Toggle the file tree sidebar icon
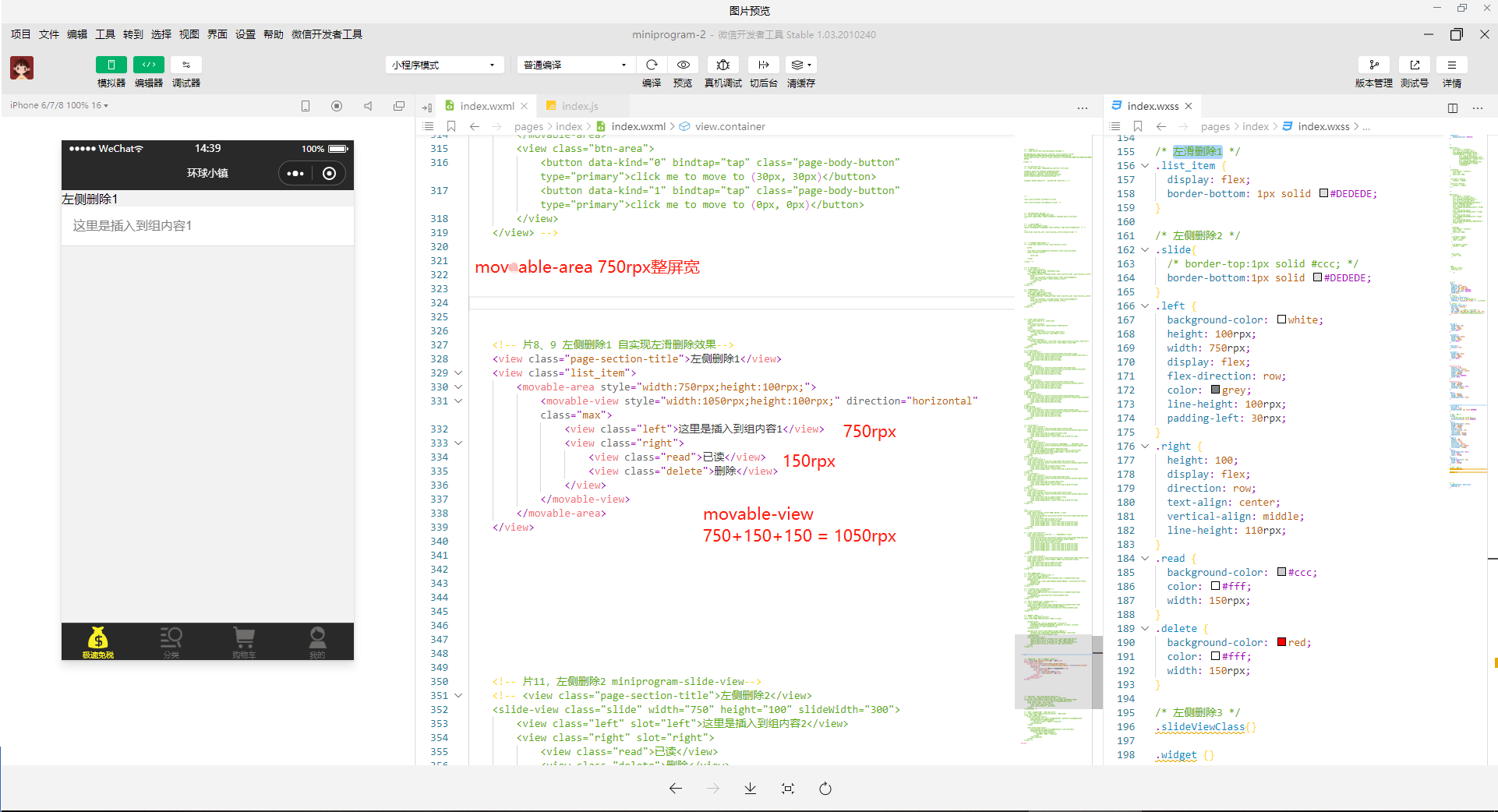The height and width of the screenshot is (812, 1498). click(x=427, y=108)
